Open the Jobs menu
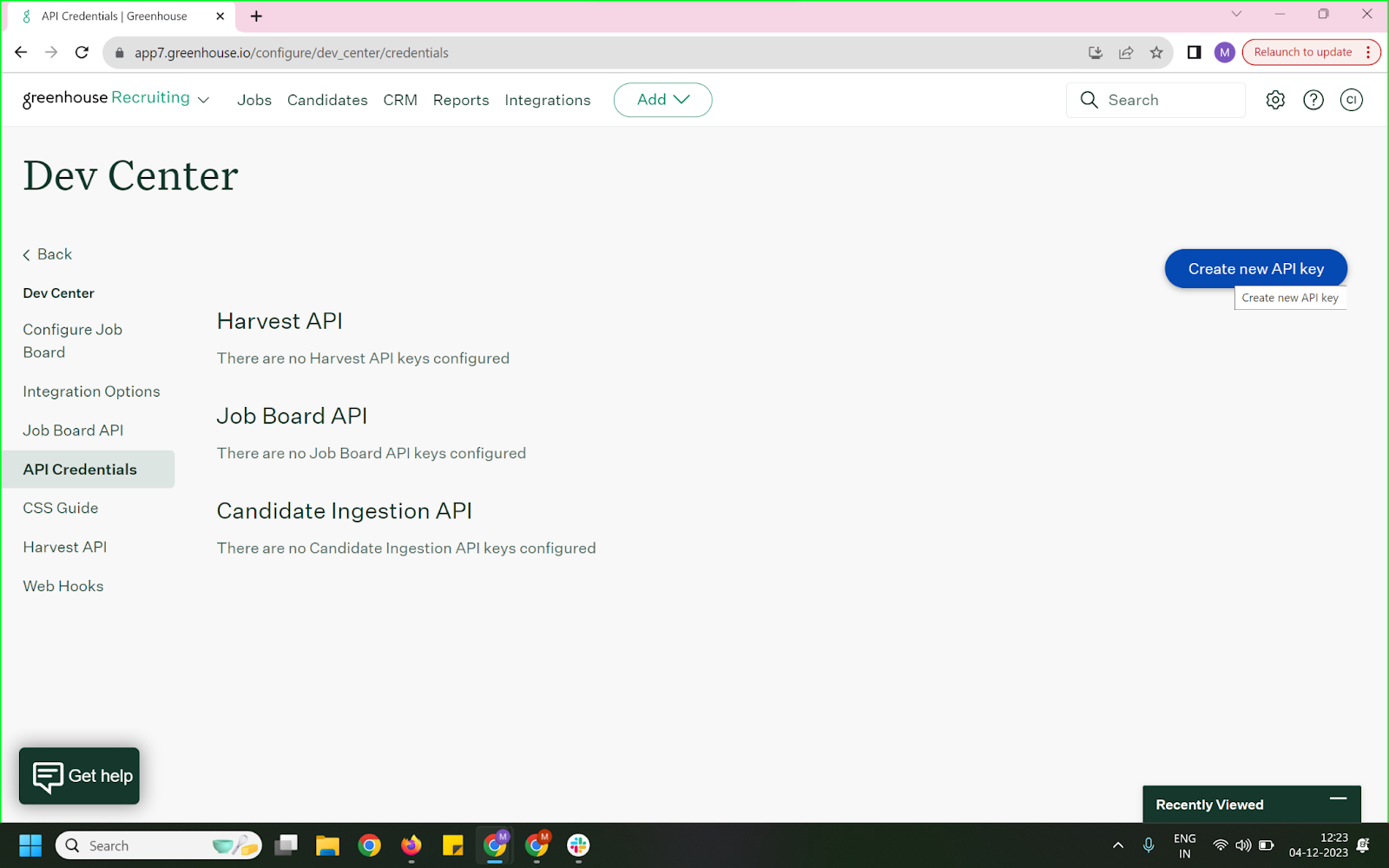This screenshot has height=868, width=1389. click(254, 101)
